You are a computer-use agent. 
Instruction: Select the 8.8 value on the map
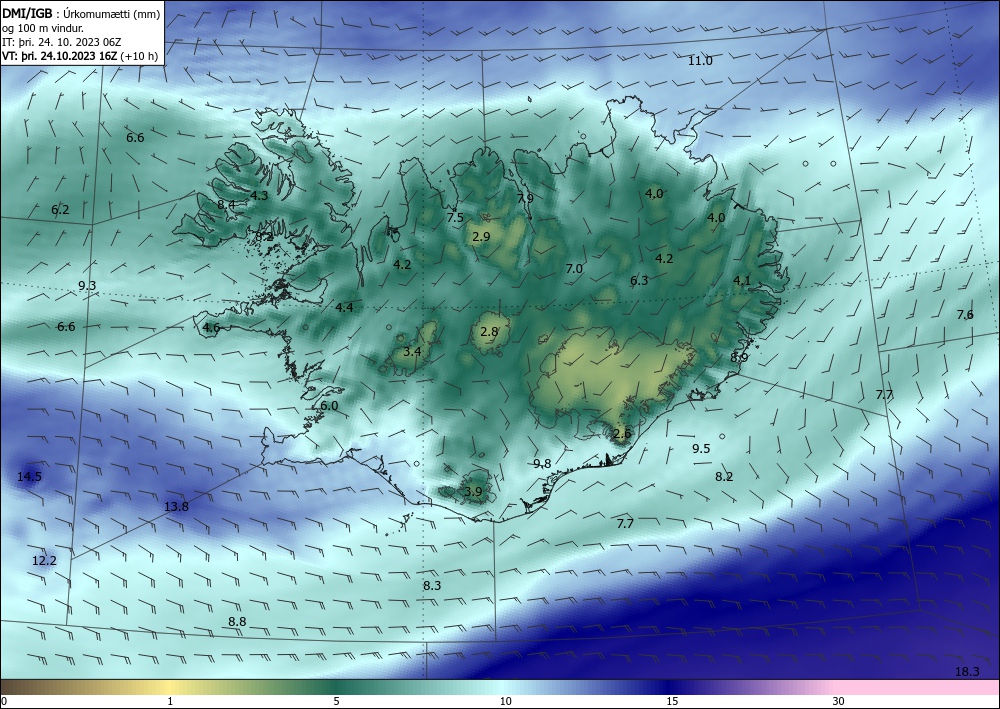click(x=237, y=621)
